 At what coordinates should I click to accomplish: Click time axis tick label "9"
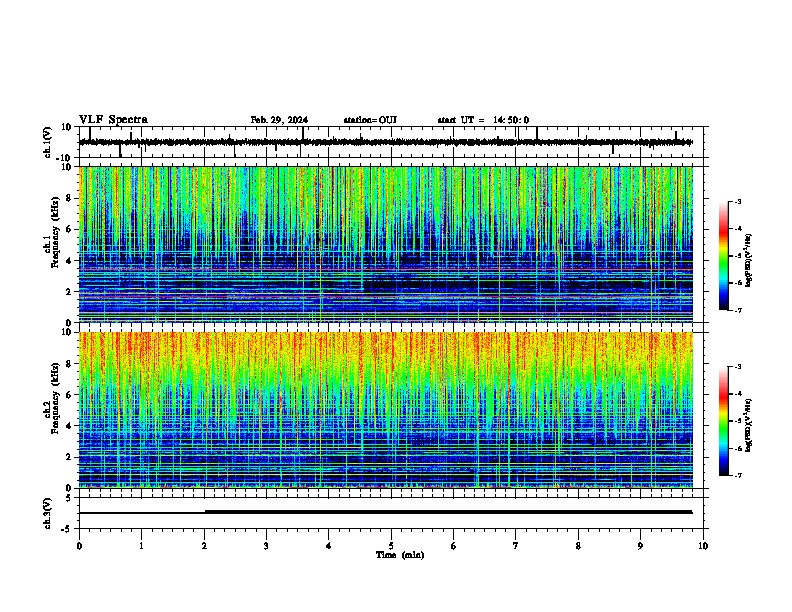point(640,546)
